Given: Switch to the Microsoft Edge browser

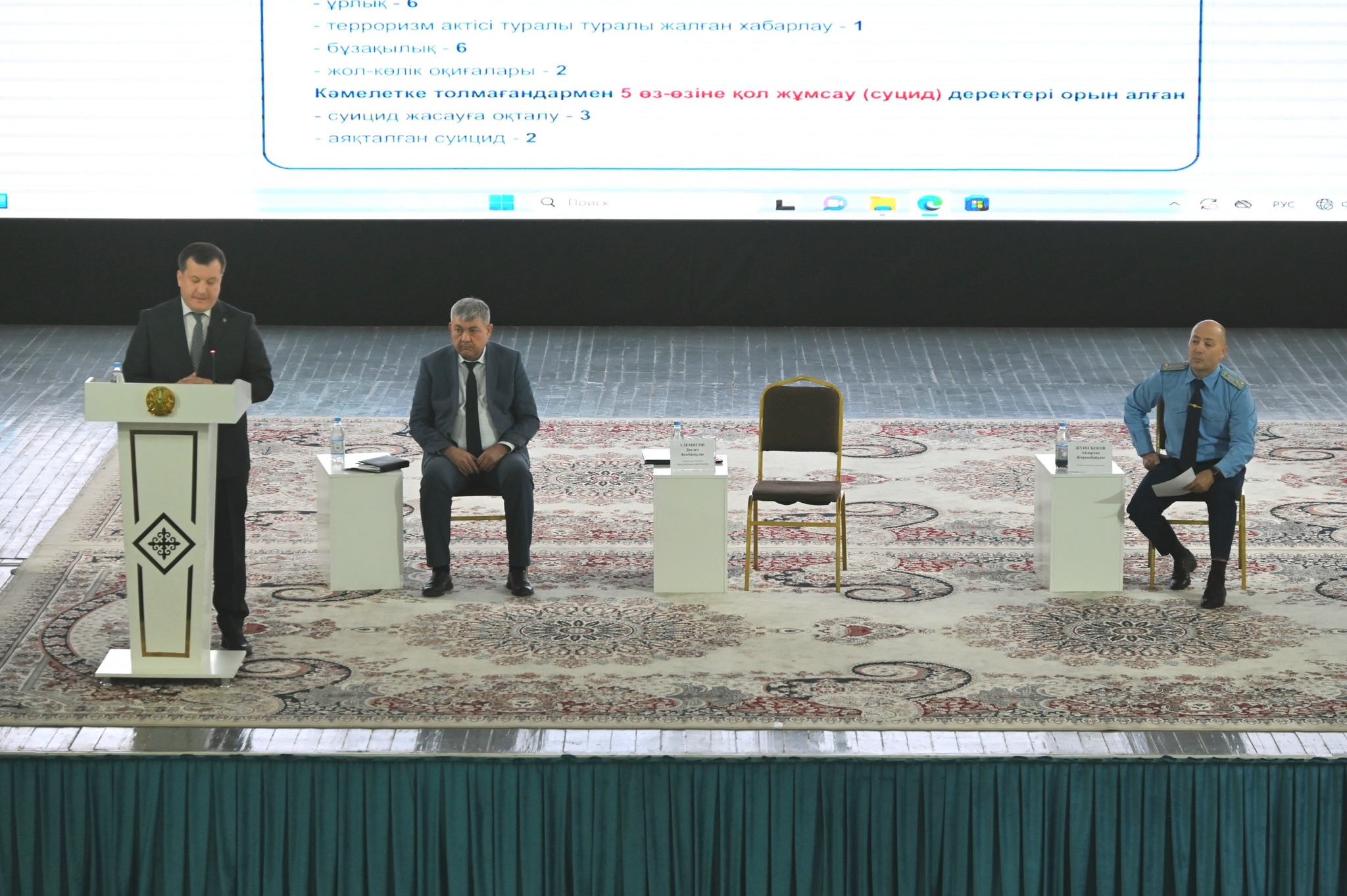Looking at the screenshot, I should coord(930,204).
